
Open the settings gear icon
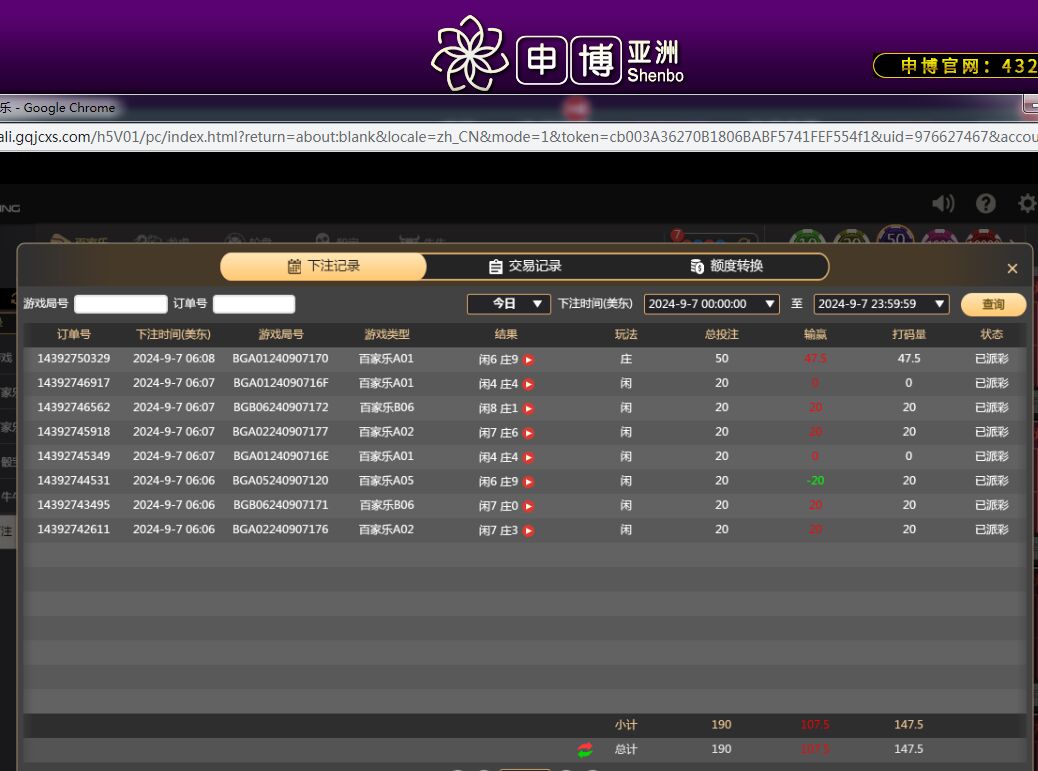point(1027,204)
